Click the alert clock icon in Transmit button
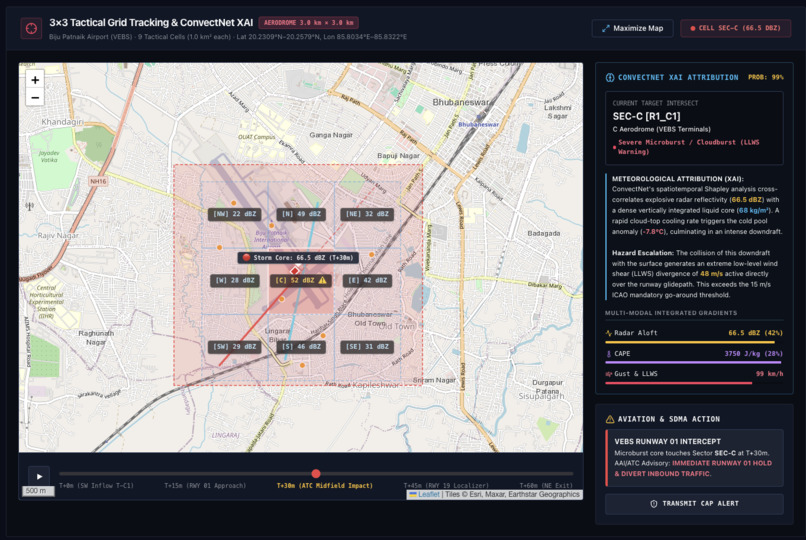Screen dimensions: 806x540 tap(654, 504)
